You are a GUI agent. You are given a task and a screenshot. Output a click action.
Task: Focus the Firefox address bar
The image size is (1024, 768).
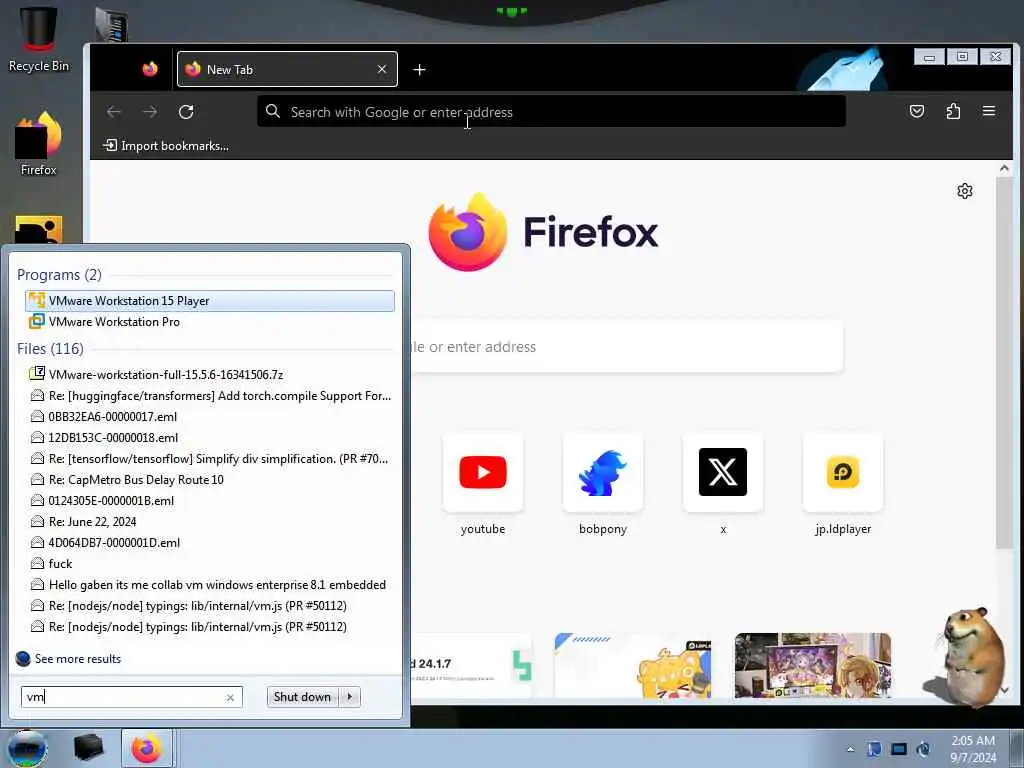(x=551, y=112)
